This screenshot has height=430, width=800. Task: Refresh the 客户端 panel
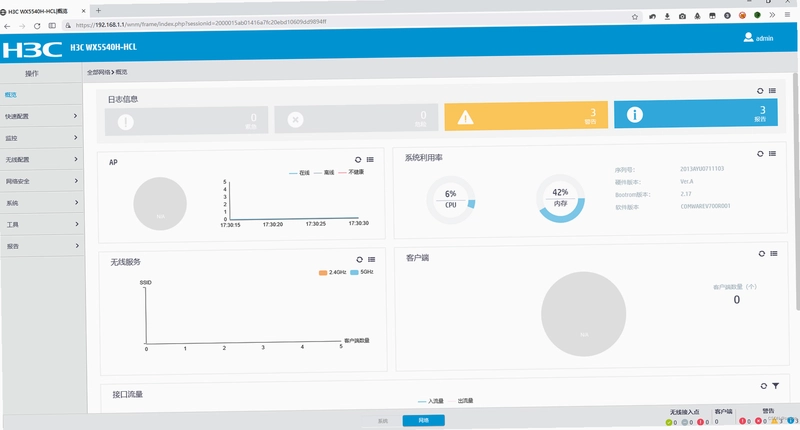click(761, 254)
